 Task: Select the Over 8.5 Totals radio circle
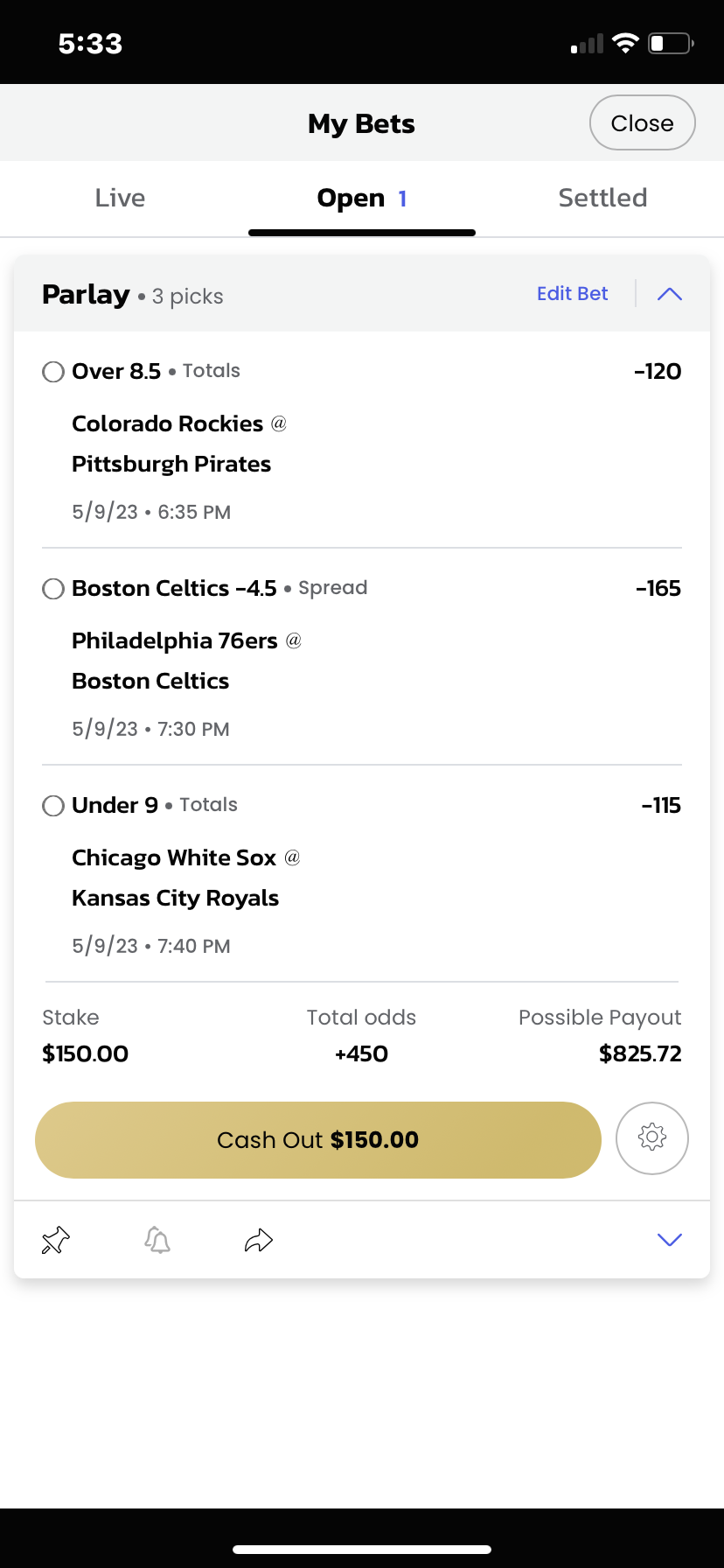(x=53, y=372)
